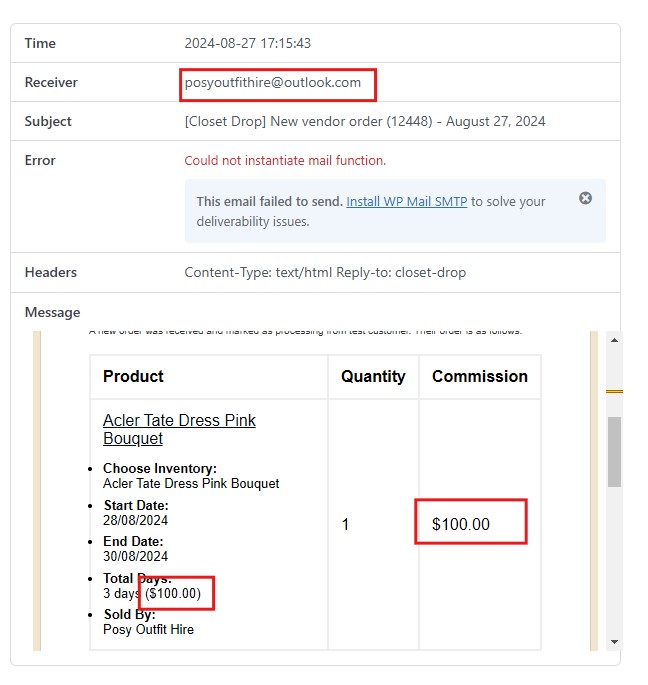Viewport: 648px width, 685px height.
Task: Dismiss the email failed to send notice
Action: coord(586,198)
